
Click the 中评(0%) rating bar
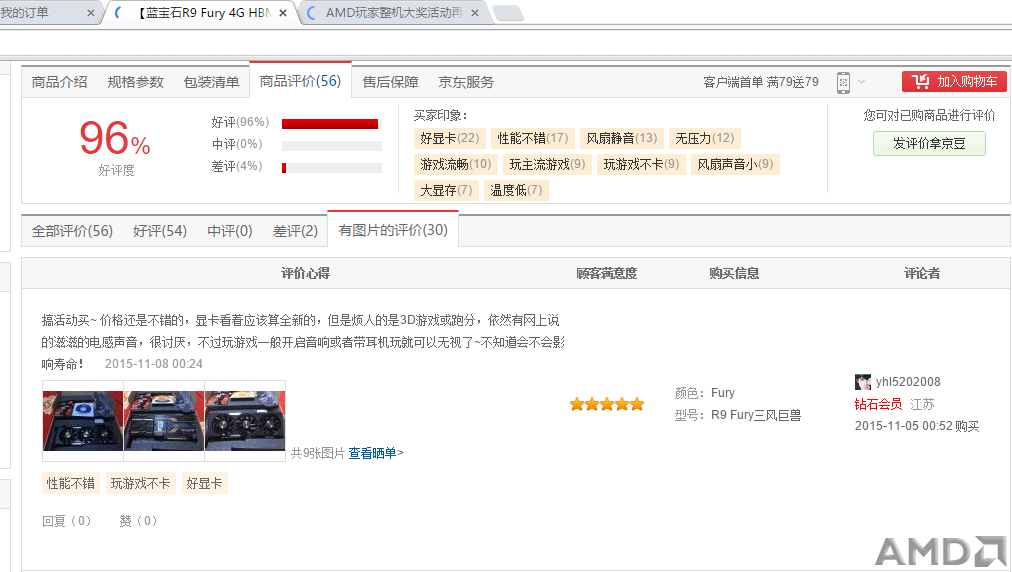[332, 146]
